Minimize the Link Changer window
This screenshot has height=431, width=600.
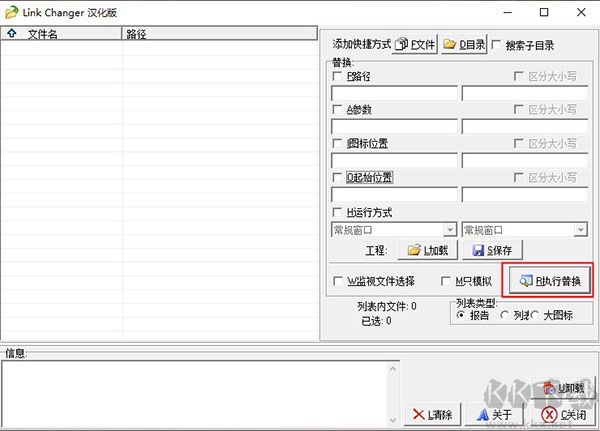(508, 12)
